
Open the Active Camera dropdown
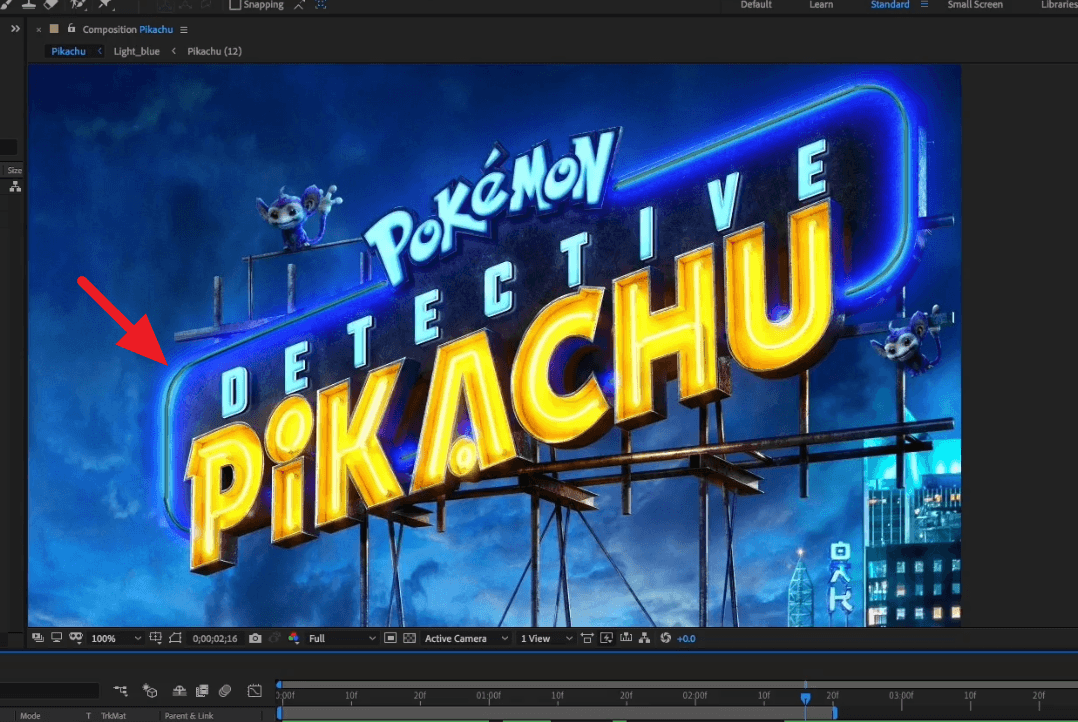click(x=466, y=639)
